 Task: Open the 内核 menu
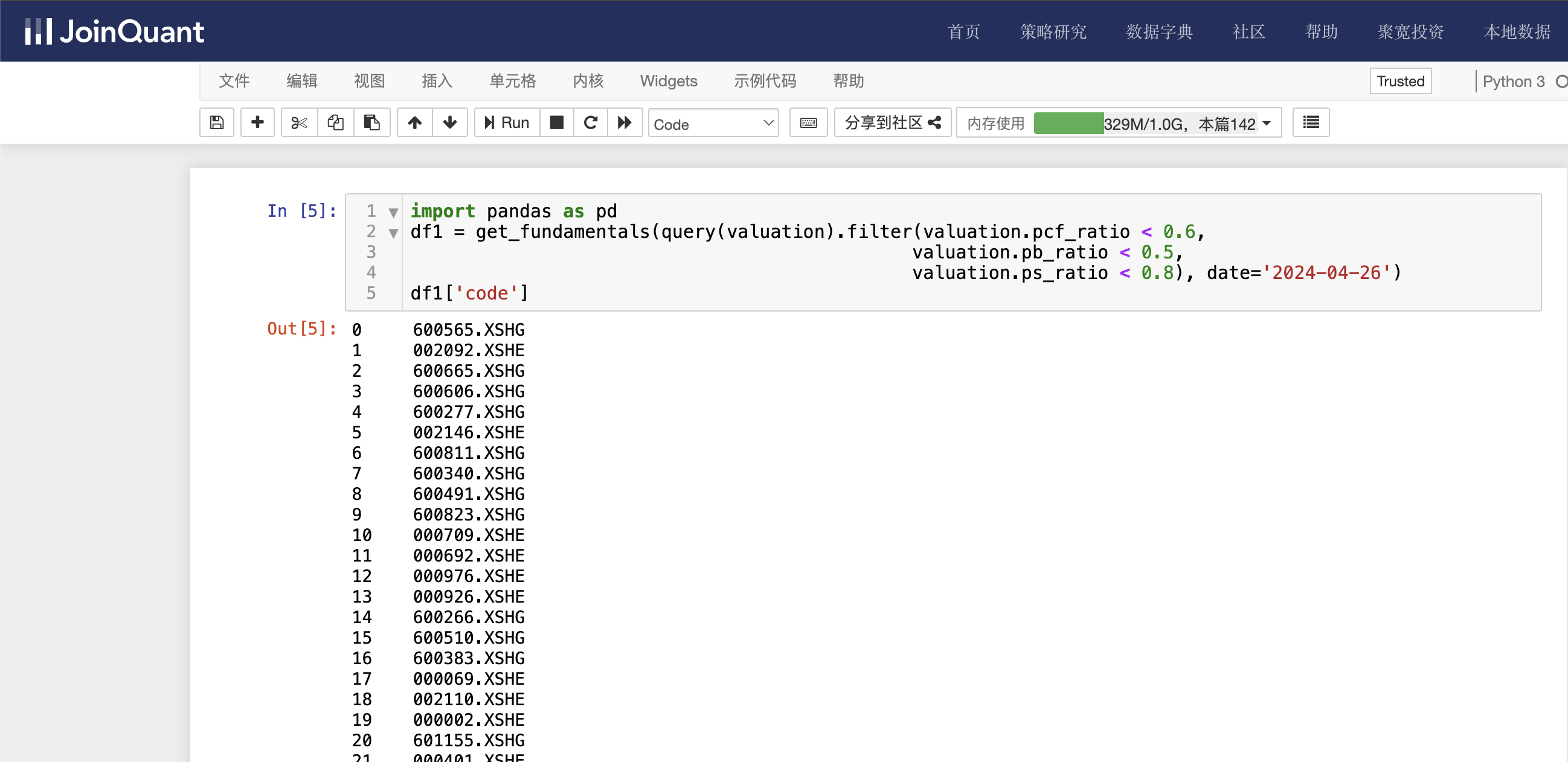coord(588,81)
